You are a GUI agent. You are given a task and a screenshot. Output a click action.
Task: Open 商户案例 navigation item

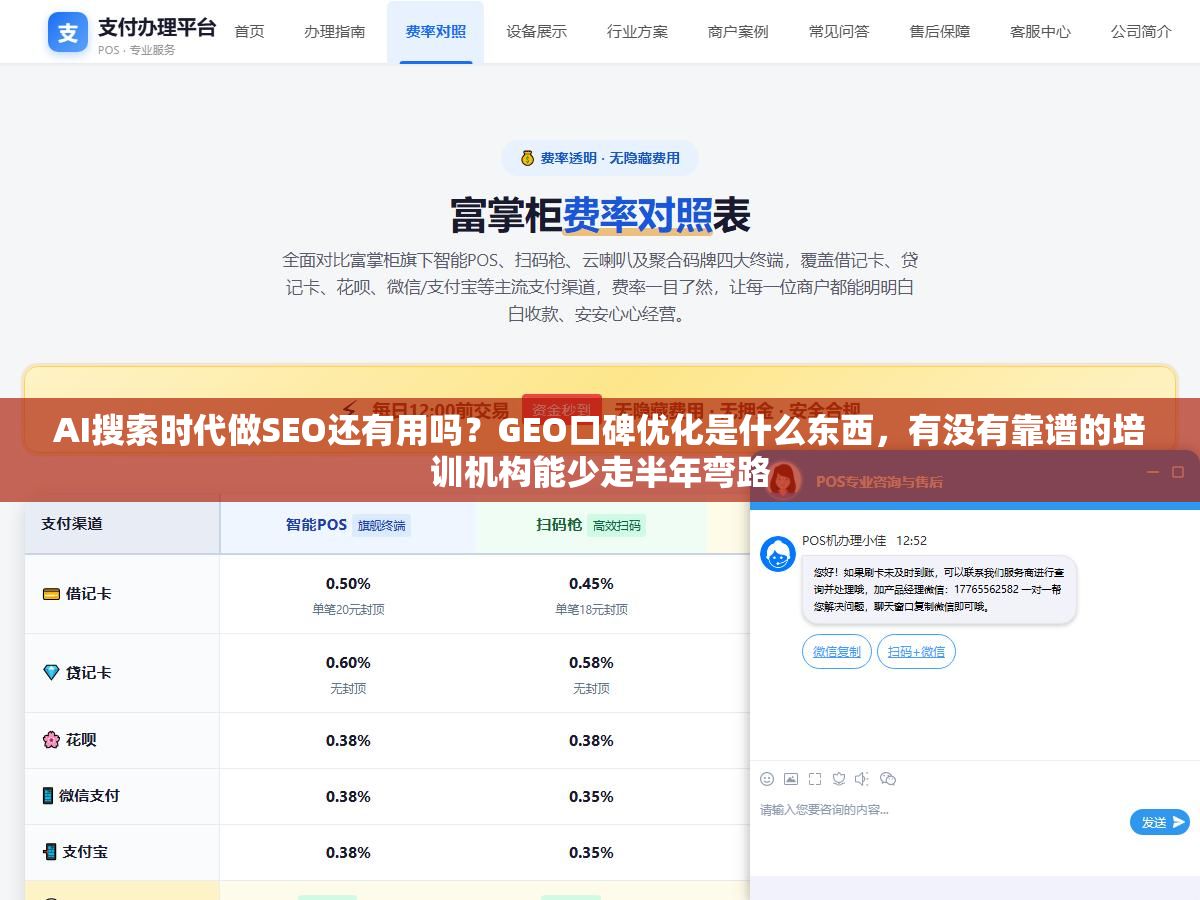coord(738,32)
